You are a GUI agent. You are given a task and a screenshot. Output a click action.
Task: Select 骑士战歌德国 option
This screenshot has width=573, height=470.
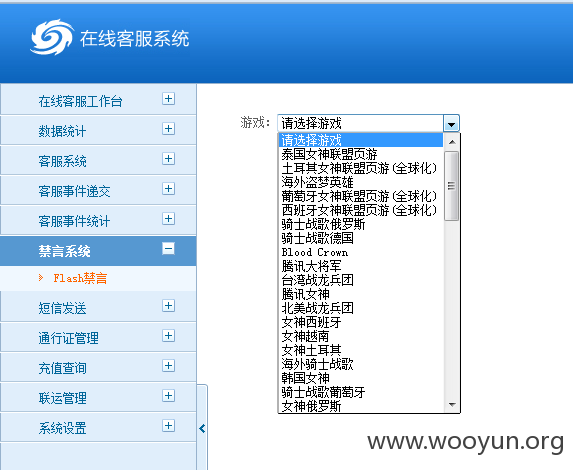(361, 238)
